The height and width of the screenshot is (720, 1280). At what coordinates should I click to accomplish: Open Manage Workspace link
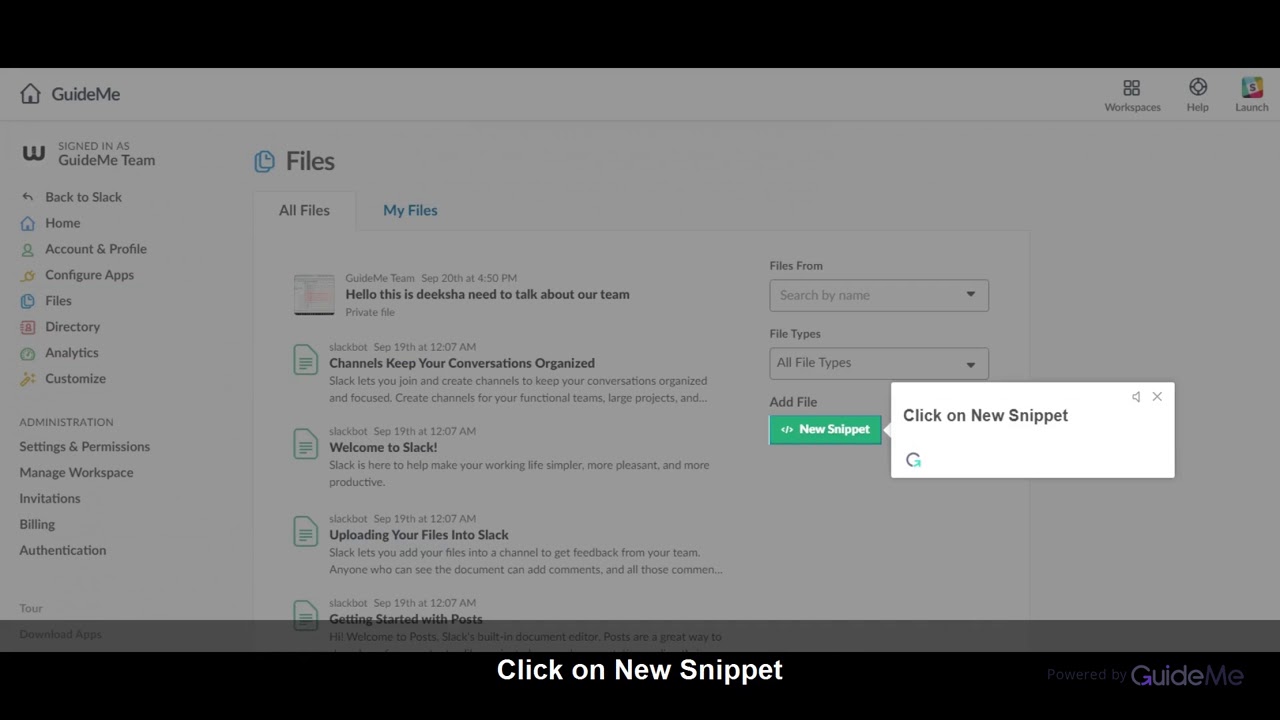(76, 473)
